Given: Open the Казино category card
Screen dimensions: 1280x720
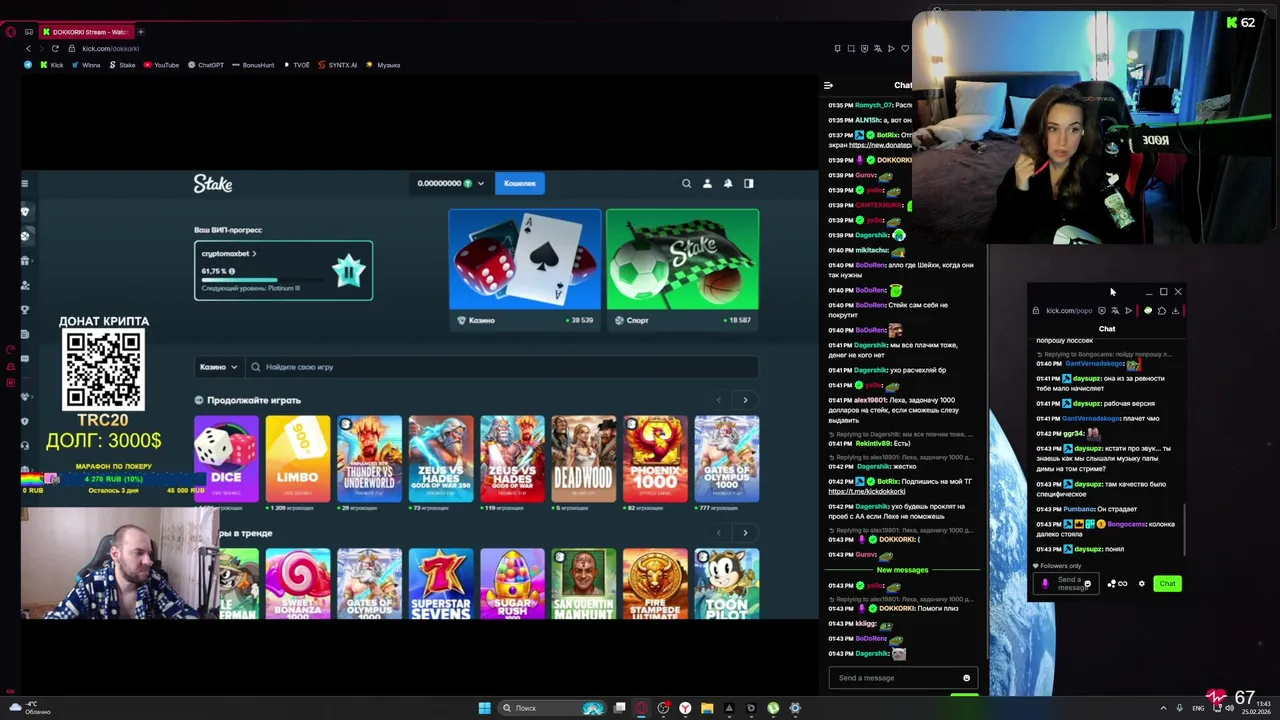Looking at the screenshot, I should [525, 269].
